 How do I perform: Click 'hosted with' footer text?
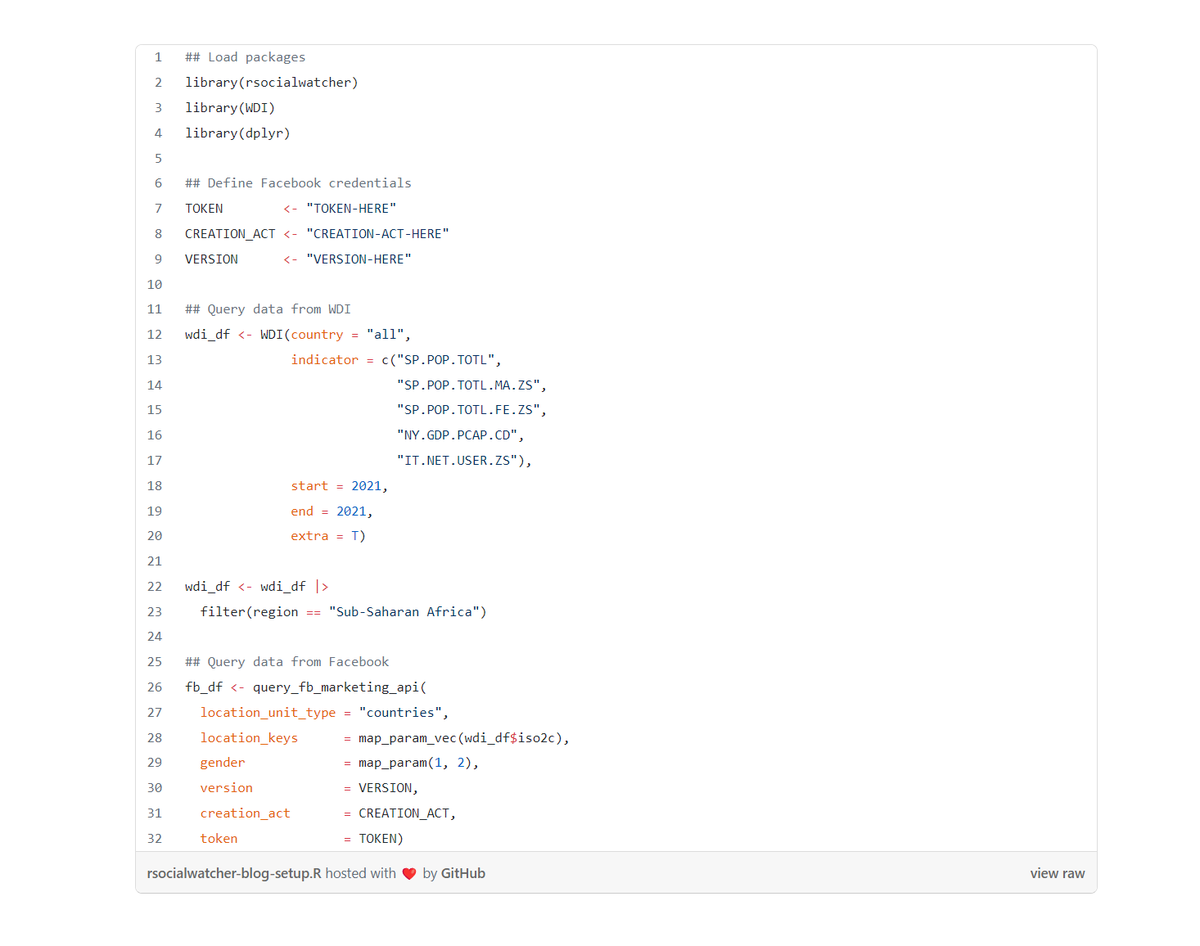361,873
